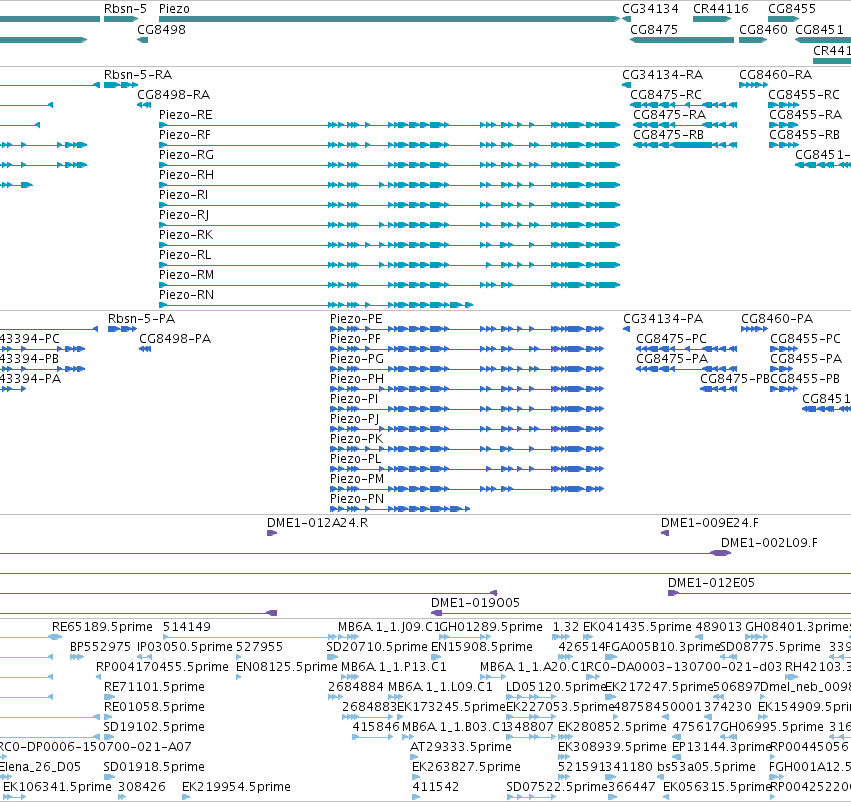851x802 pixels.
Task: Select short transcript Piezo-RN
Action: pyautogui.click(x=316, y=305)
